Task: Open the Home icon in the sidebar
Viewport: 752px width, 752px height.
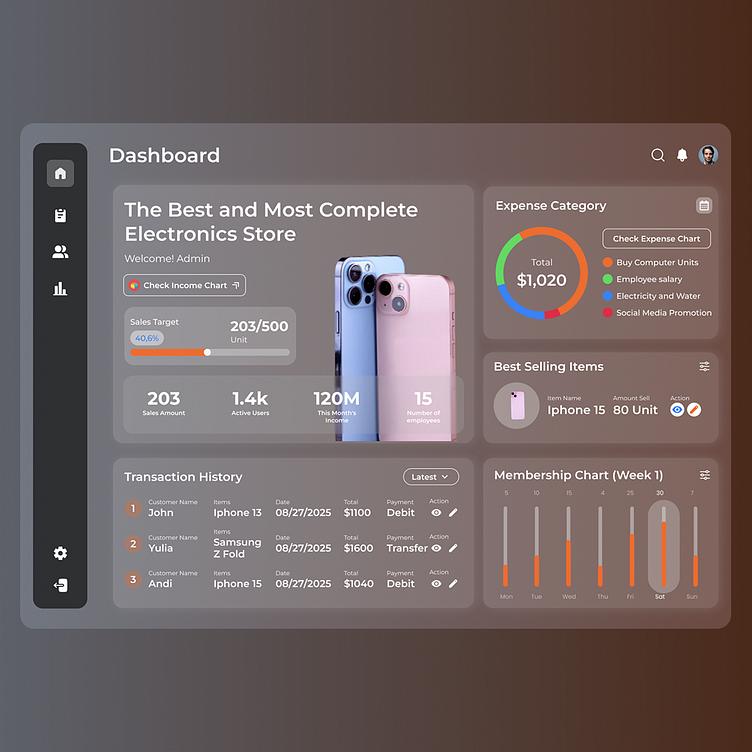Action: pyautogui.click(x=60, y=173)
